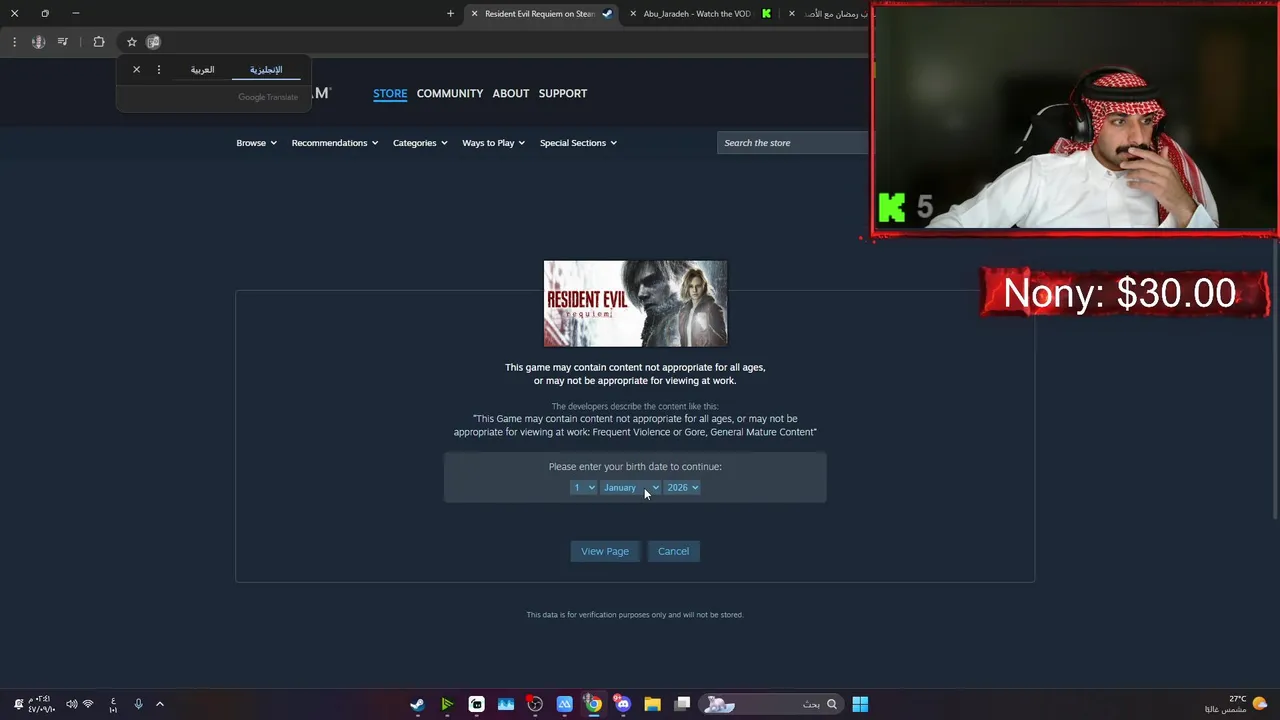Screen dimensions: 1280x720
Task: Go to the ABOUT page
Action: pos(511,93)
